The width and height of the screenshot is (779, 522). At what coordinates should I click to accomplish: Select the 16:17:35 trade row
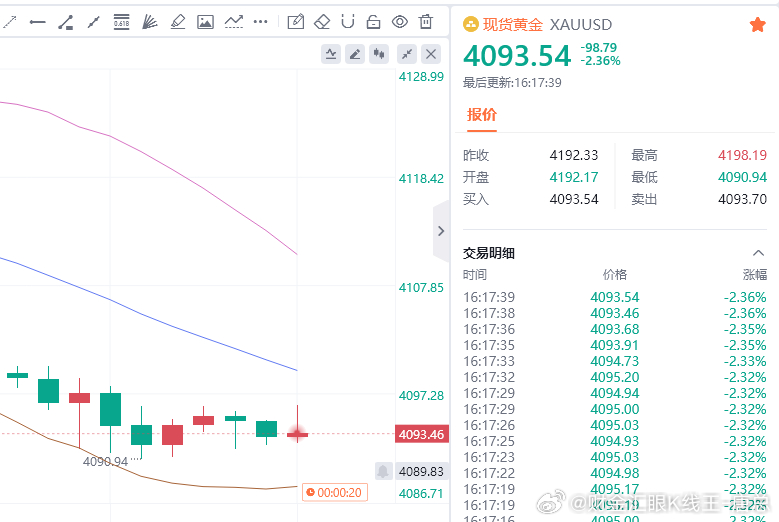pos(615,345)
